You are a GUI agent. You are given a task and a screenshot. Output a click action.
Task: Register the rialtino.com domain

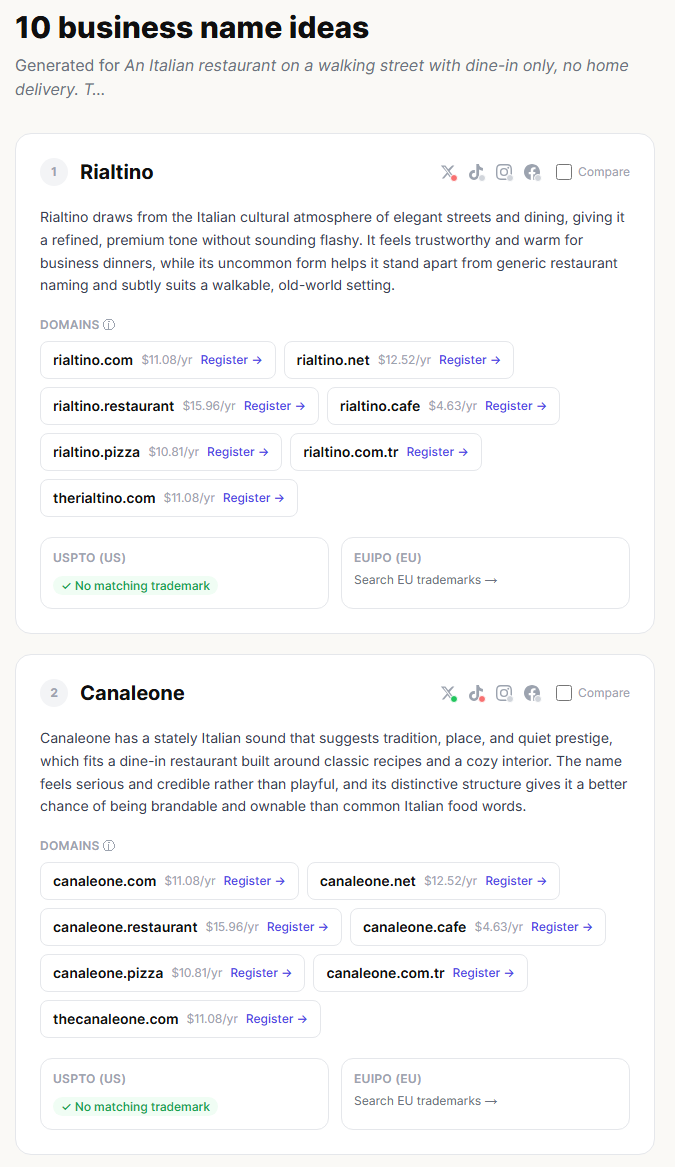pyautogui.click(x=231, y=360)
